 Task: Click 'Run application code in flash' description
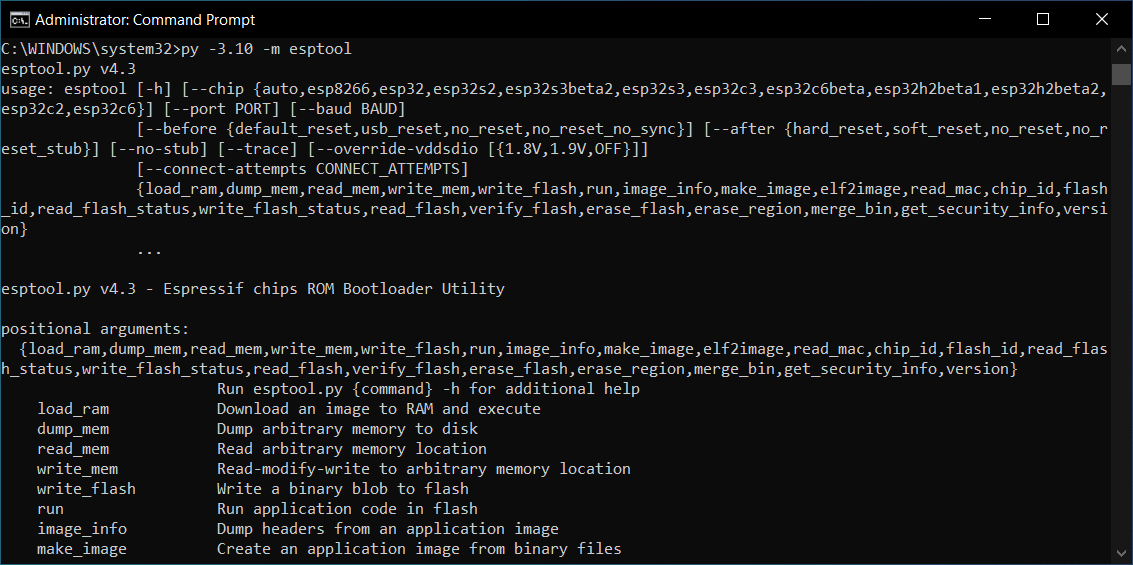(347, 509)
